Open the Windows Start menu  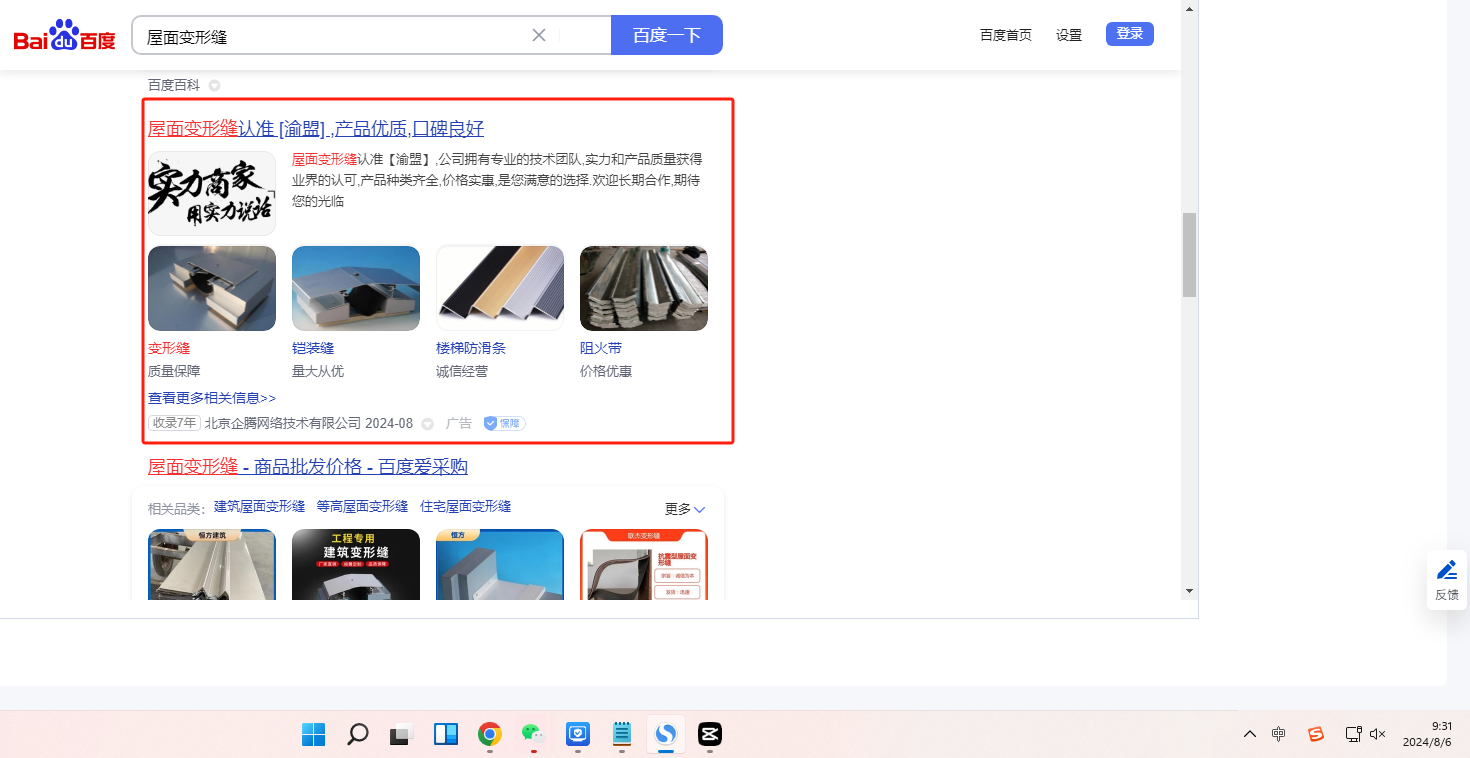[314, 735]
